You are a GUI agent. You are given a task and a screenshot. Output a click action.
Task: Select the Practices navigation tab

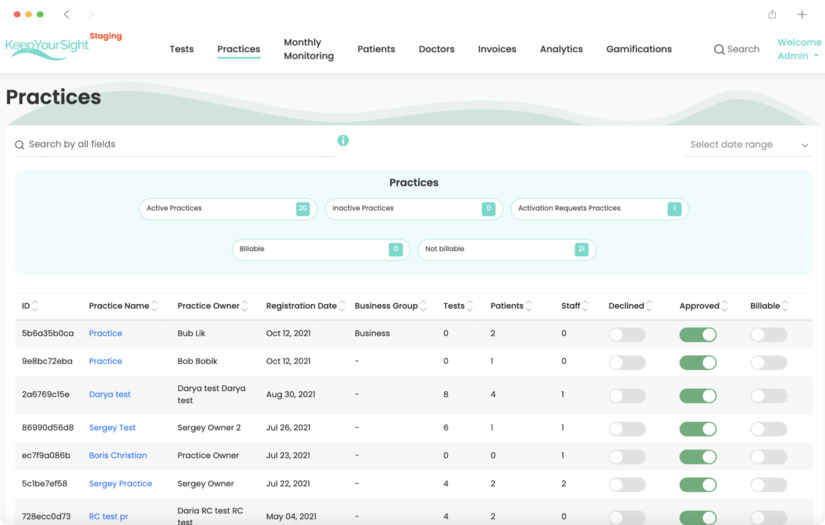click(239, 49)
